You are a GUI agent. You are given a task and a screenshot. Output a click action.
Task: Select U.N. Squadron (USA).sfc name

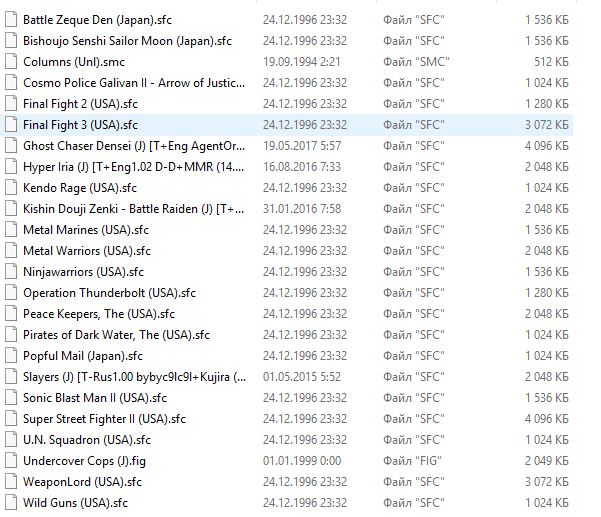87,440
